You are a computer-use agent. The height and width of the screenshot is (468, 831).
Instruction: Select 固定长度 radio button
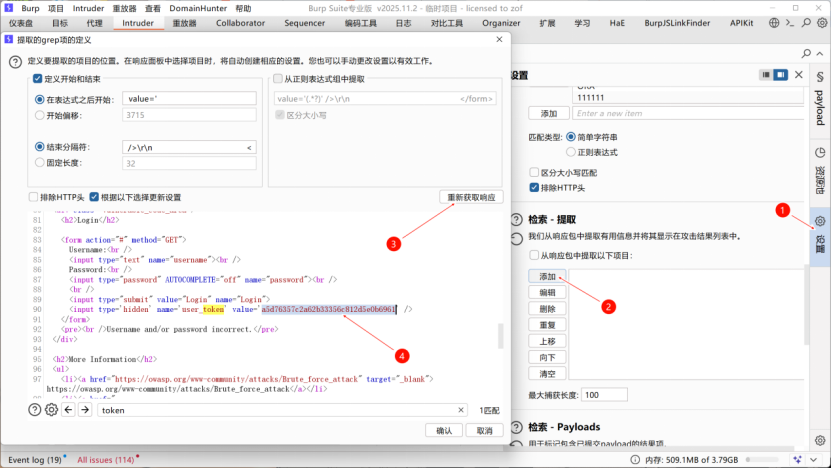point(40,163)
